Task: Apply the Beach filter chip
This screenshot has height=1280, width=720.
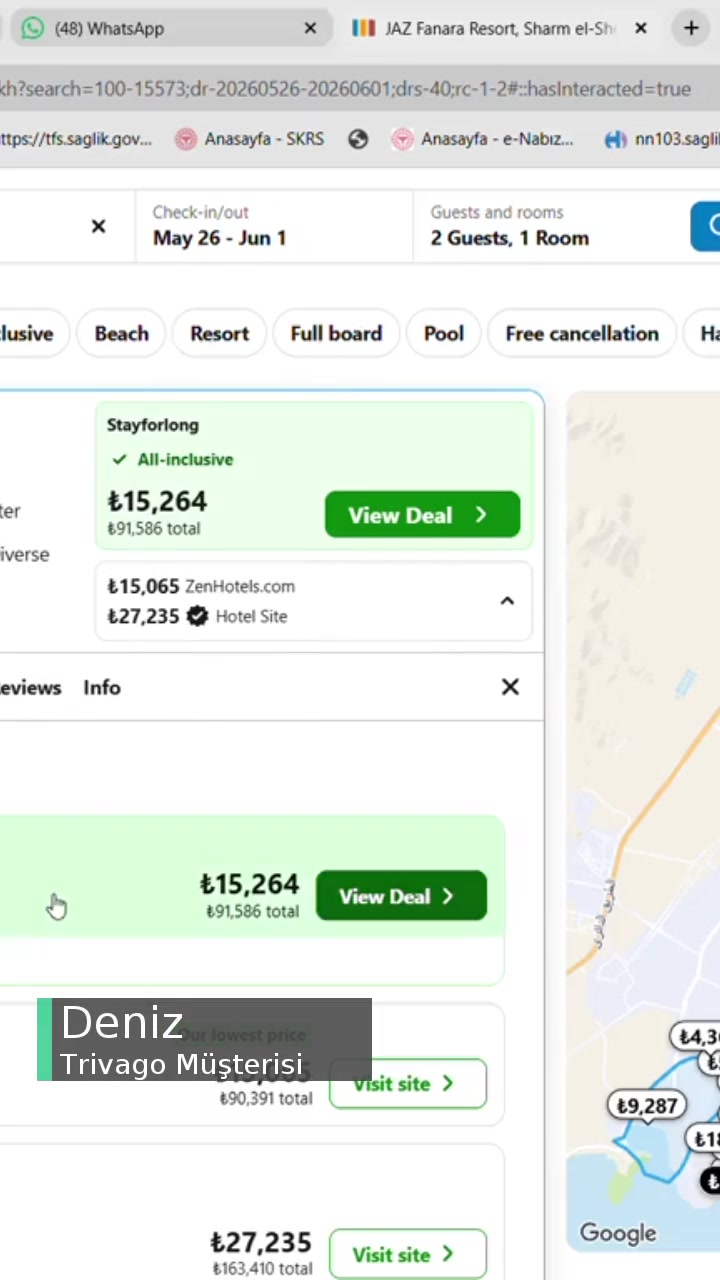Action: point(121,333)
